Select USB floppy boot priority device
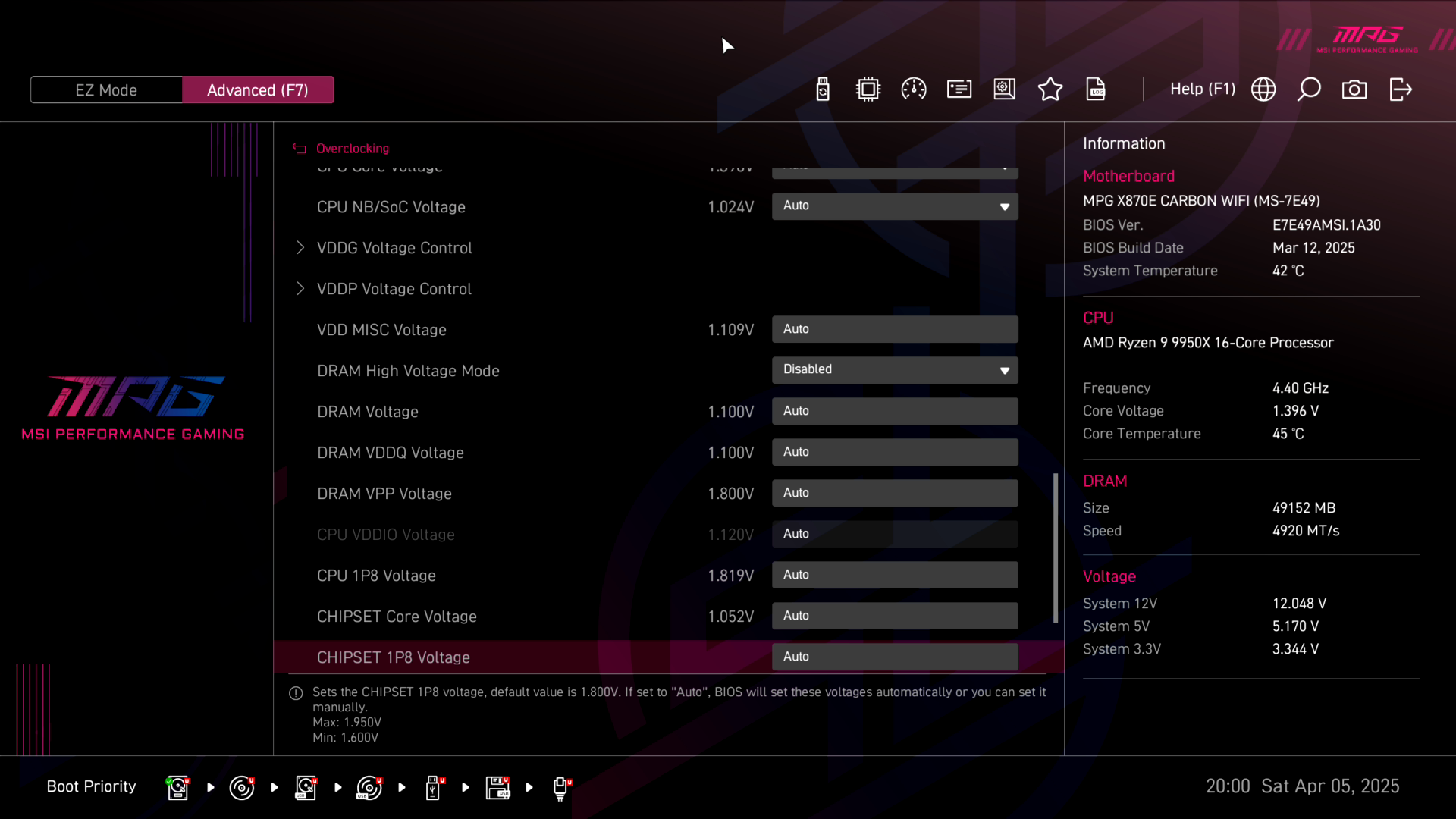 point(497,787)
